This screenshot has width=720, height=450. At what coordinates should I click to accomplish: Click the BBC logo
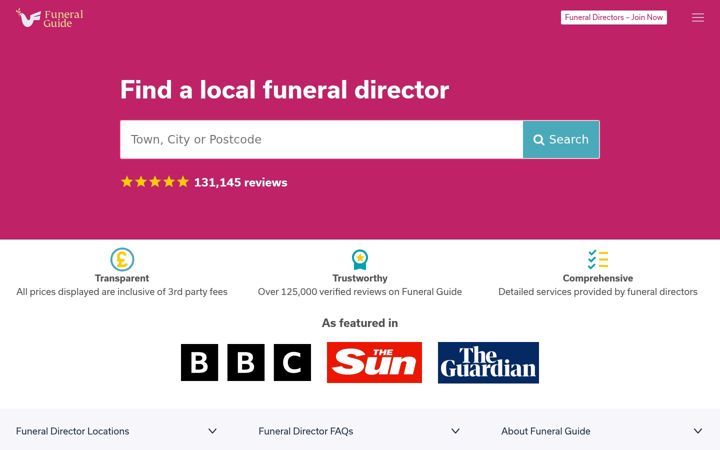tap(246, 362)
